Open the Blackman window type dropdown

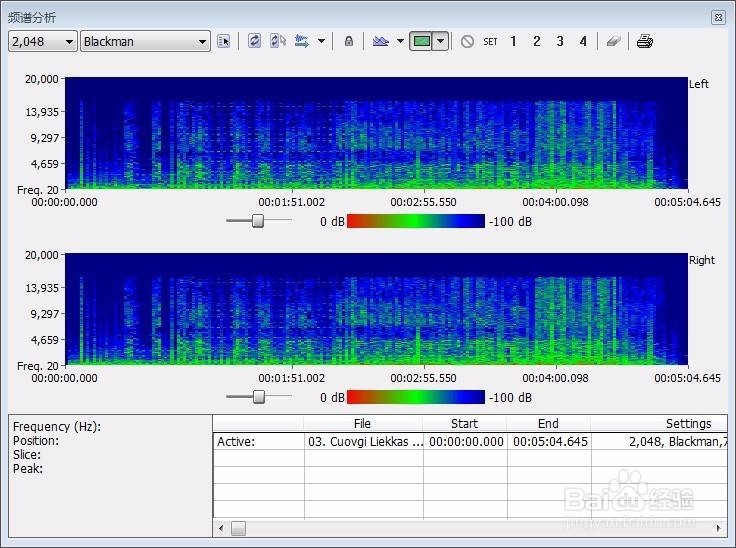click(x=145, y=41)
